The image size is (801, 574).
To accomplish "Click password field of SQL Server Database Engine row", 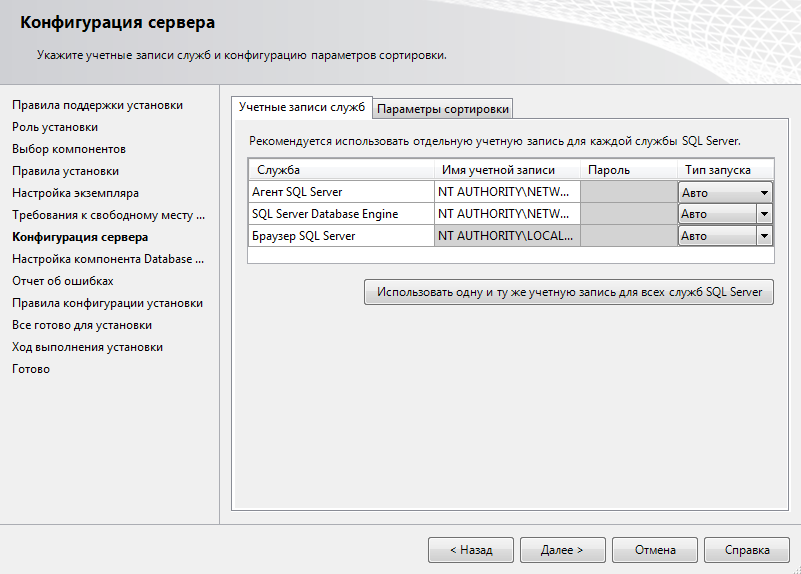I will coord(629,214).
